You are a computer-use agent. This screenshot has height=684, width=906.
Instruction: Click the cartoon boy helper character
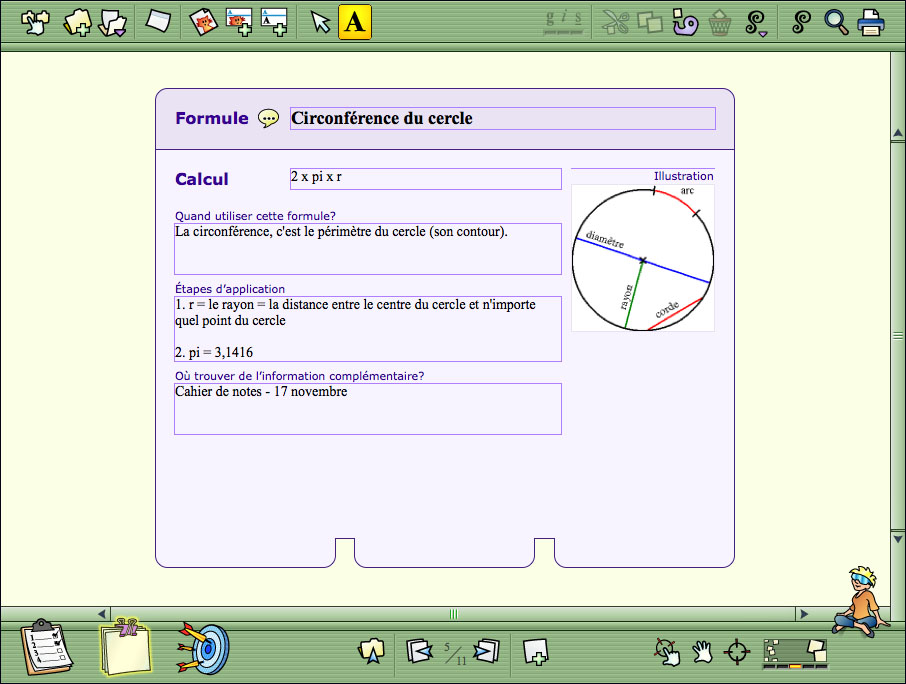862,602
